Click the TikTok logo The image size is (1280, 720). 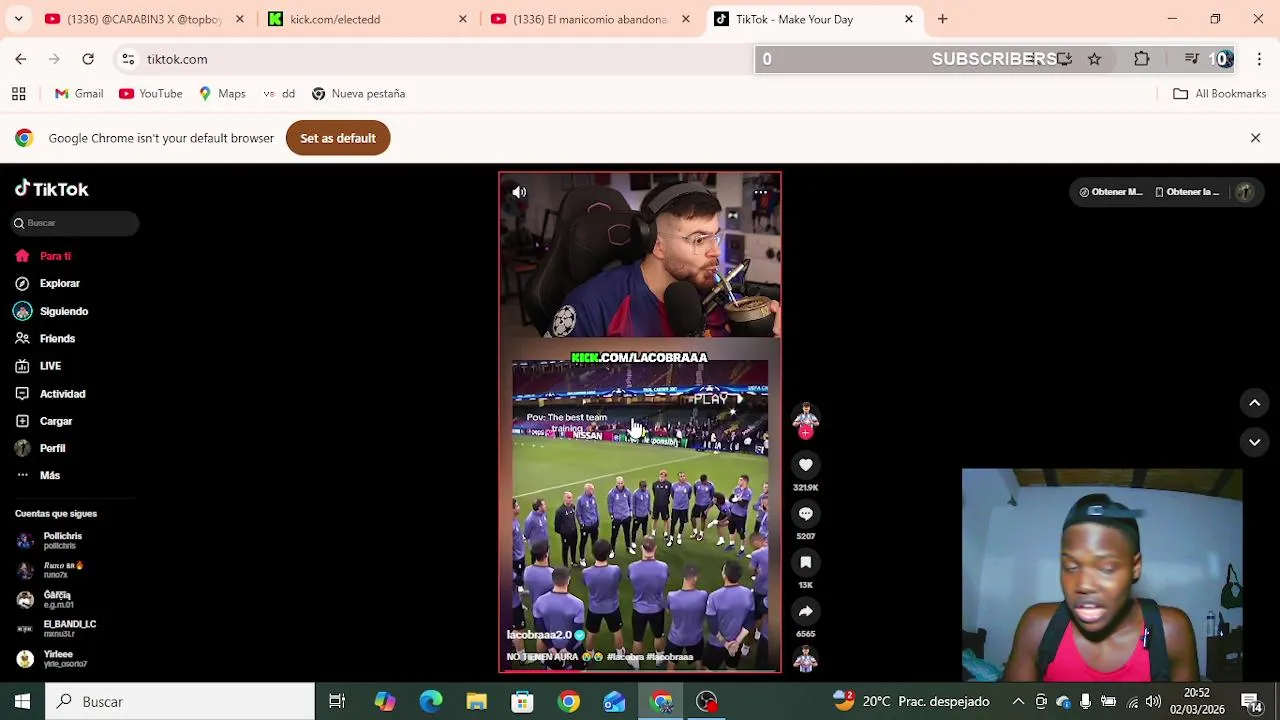point(52,189)
